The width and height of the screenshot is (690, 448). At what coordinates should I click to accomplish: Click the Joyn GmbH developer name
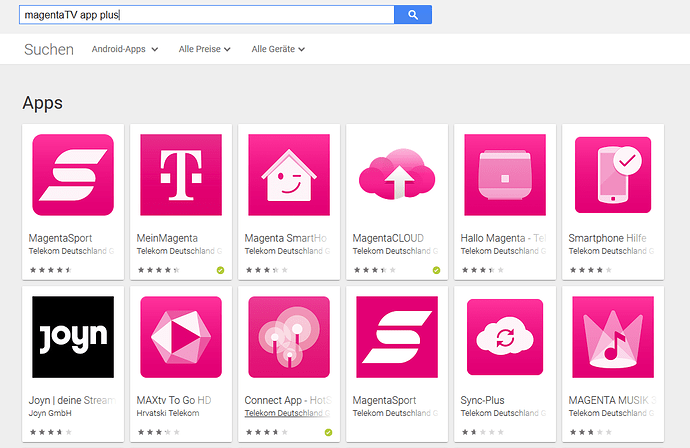50,413
